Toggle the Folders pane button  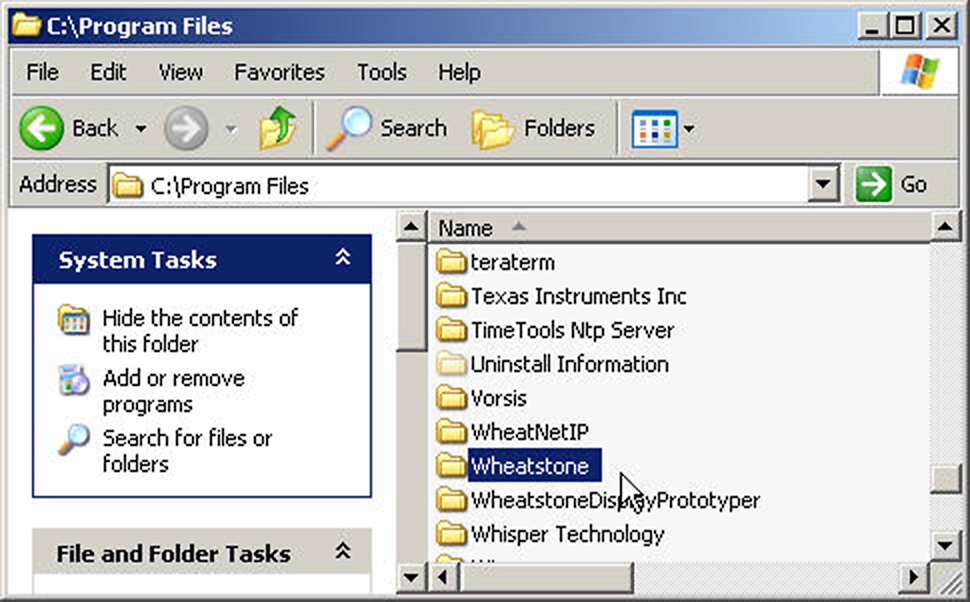coord(533,128)
